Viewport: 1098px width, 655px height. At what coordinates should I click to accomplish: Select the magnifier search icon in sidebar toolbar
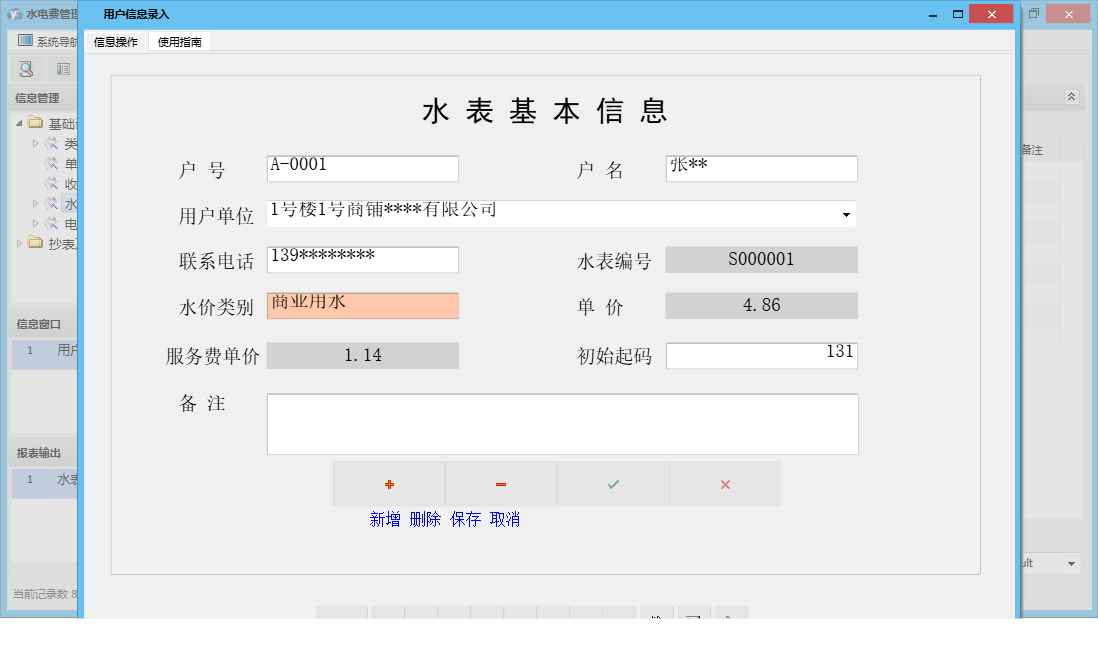coord(24,69)
